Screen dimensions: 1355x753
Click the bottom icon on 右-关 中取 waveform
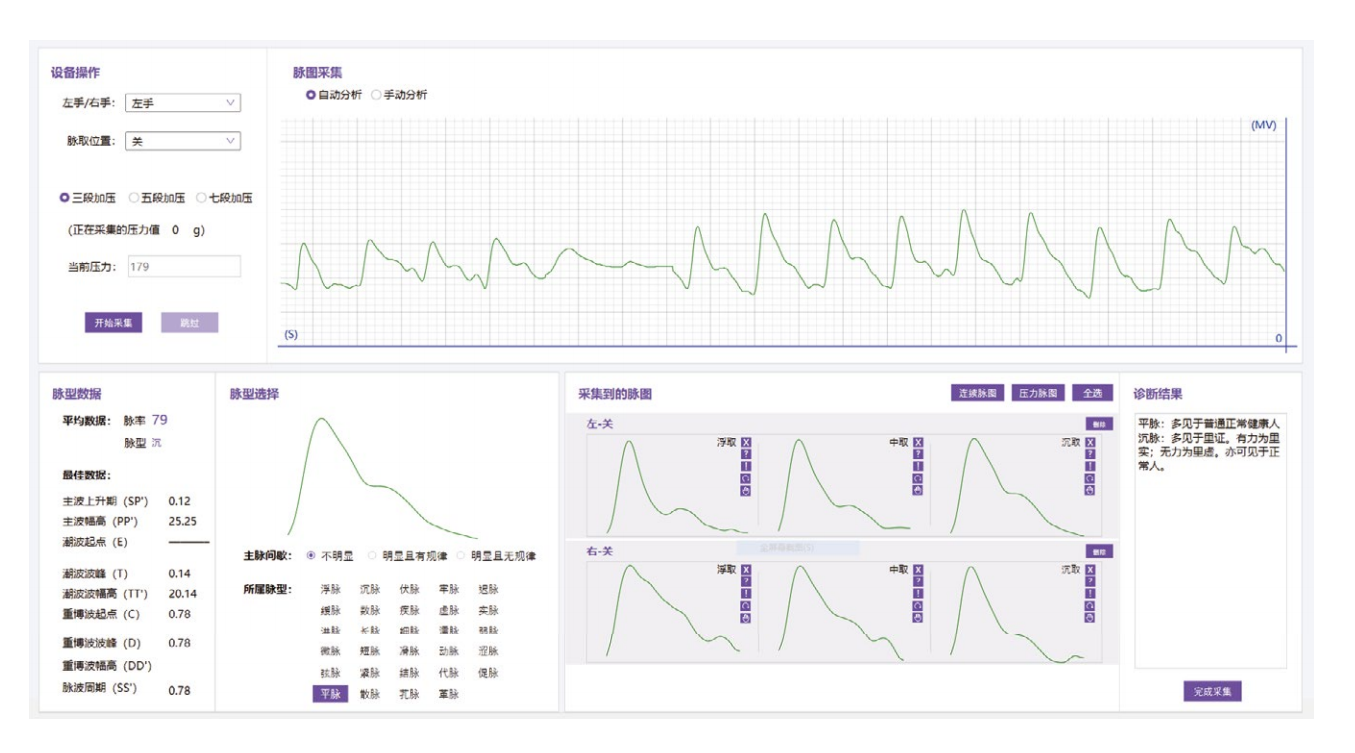point(918,617)
